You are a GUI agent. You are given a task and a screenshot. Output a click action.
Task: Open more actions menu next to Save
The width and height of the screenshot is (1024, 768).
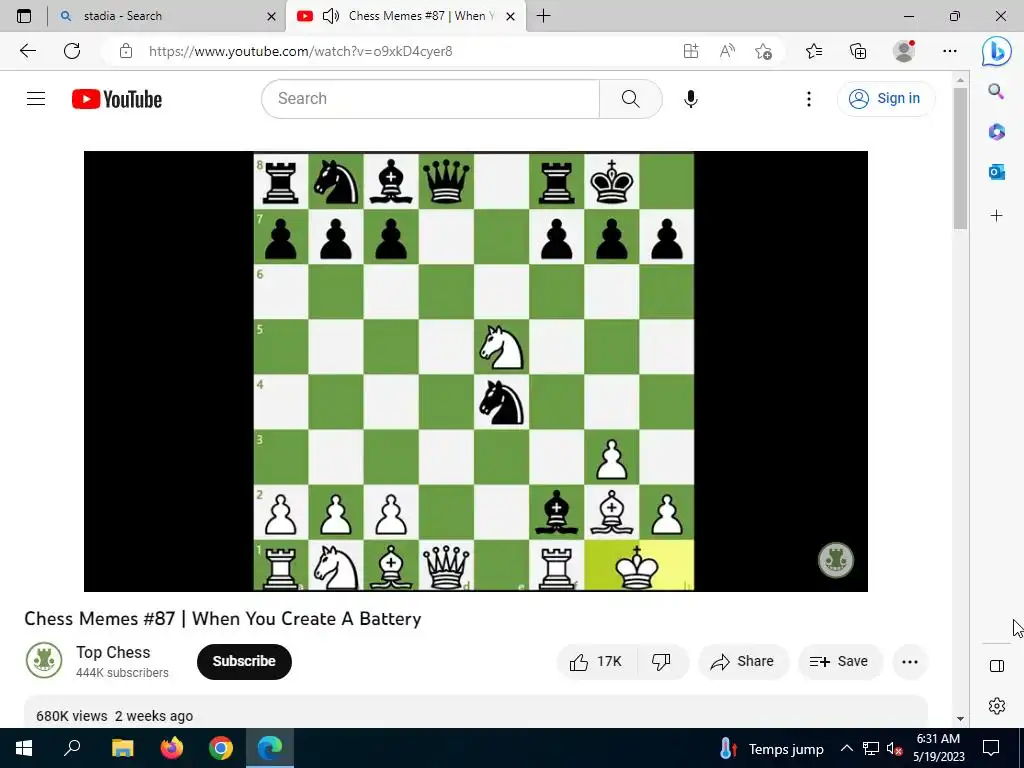[x=910, y=662]
